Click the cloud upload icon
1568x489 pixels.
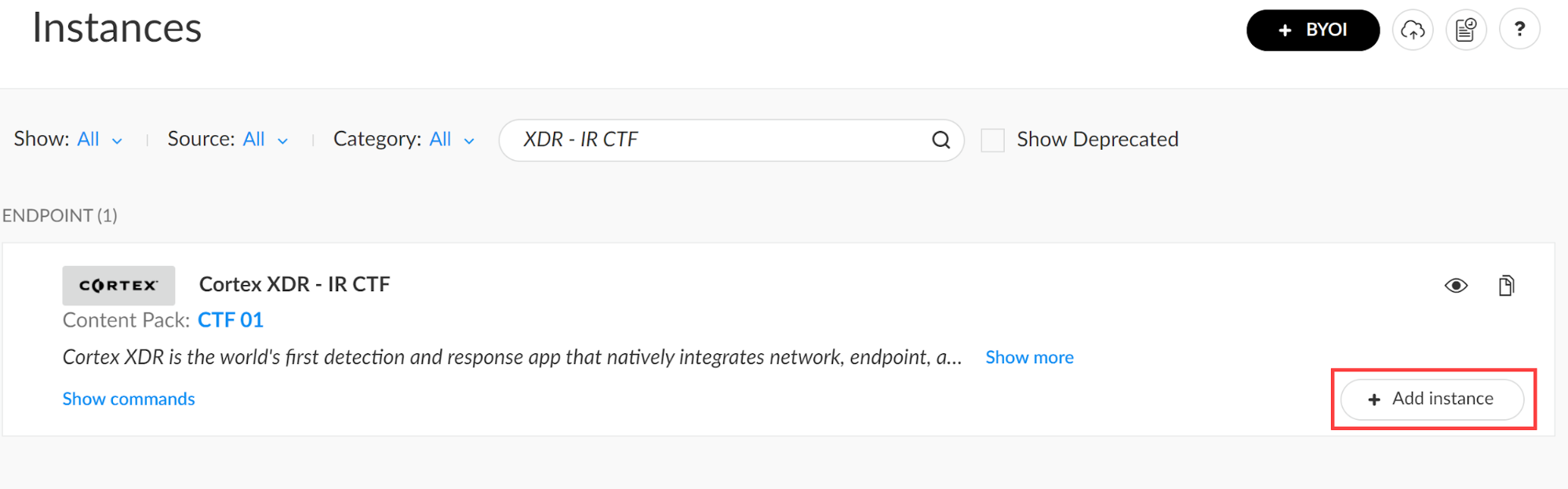[x=1413, y=31]
